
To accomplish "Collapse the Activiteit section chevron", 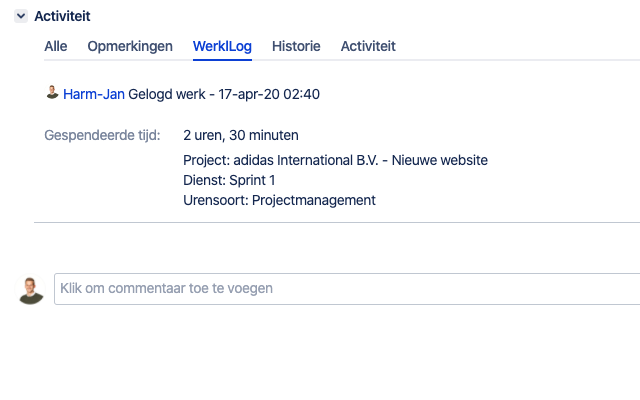I will pyautogui.click(x=21, y=16).
